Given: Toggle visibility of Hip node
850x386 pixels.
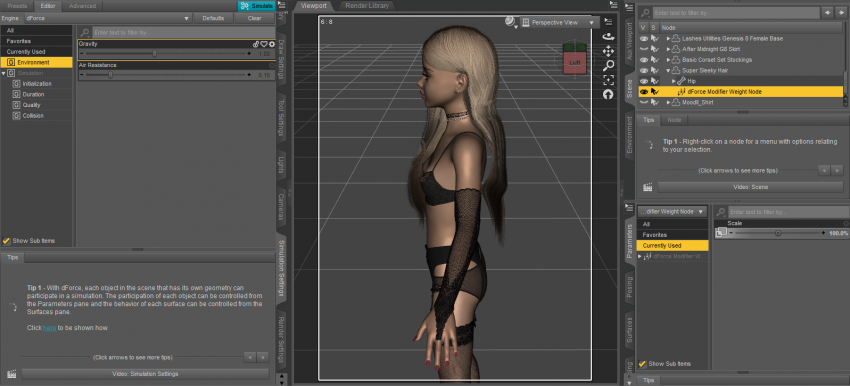Looking at the screenshot, I should tap(644, 81).
